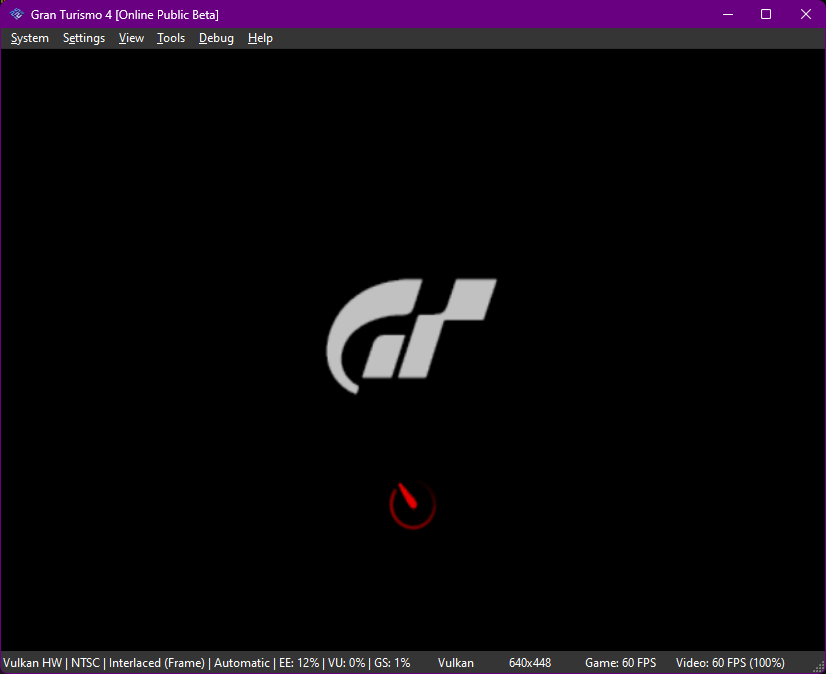Minimize the Gran Turismo 4 window

(728, 14)
